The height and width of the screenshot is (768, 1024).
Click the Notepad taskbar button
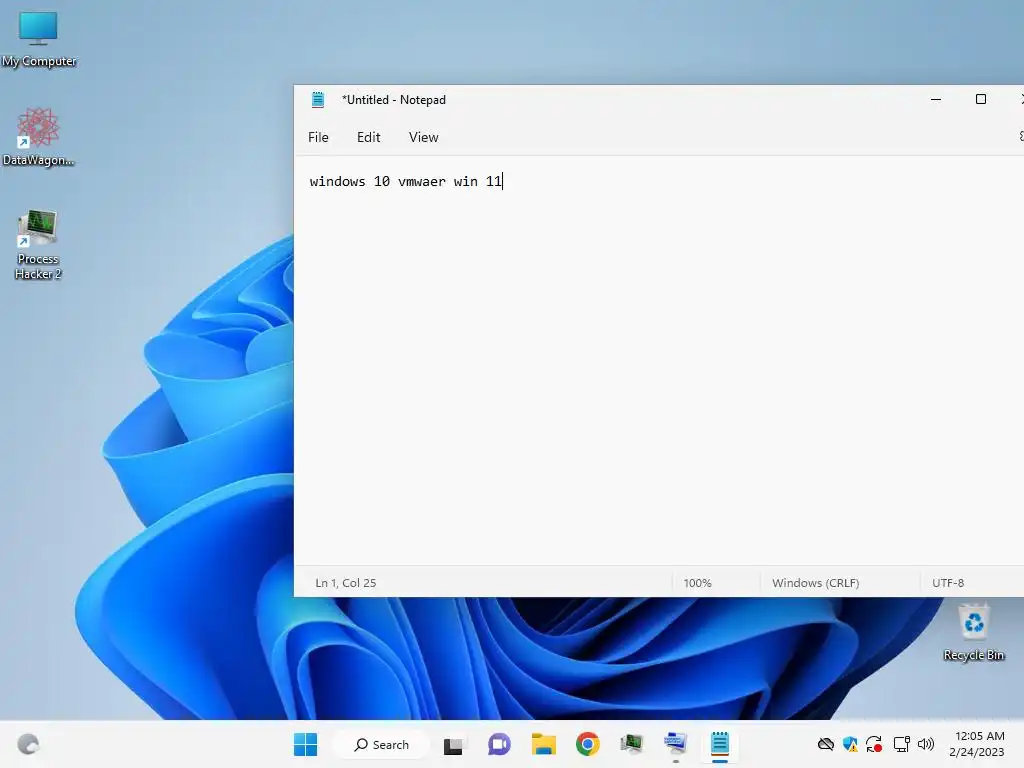click(720, 744)
